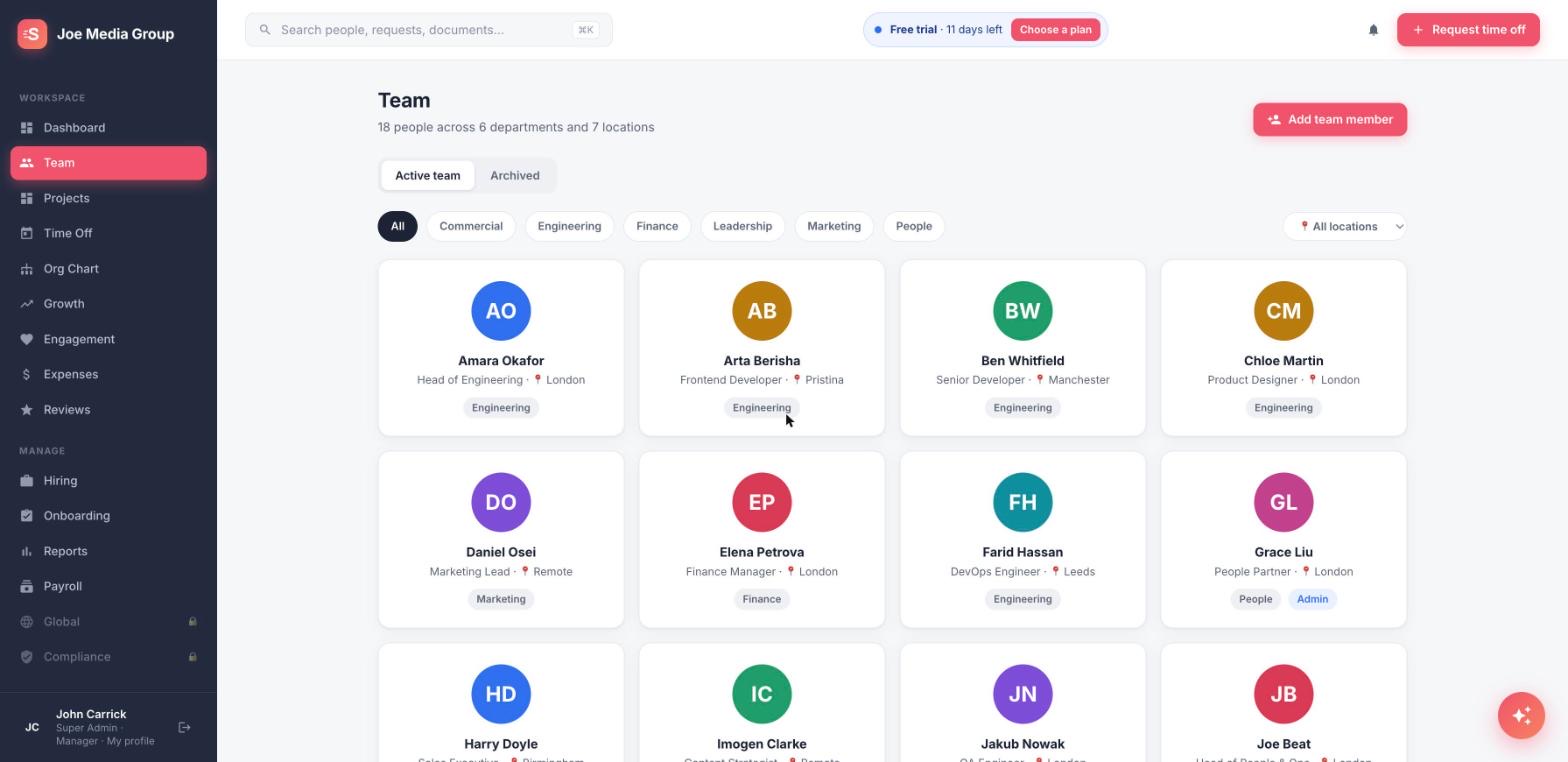Click "Head of Engineering" under Amara Okafor

(x=470, y=380)
